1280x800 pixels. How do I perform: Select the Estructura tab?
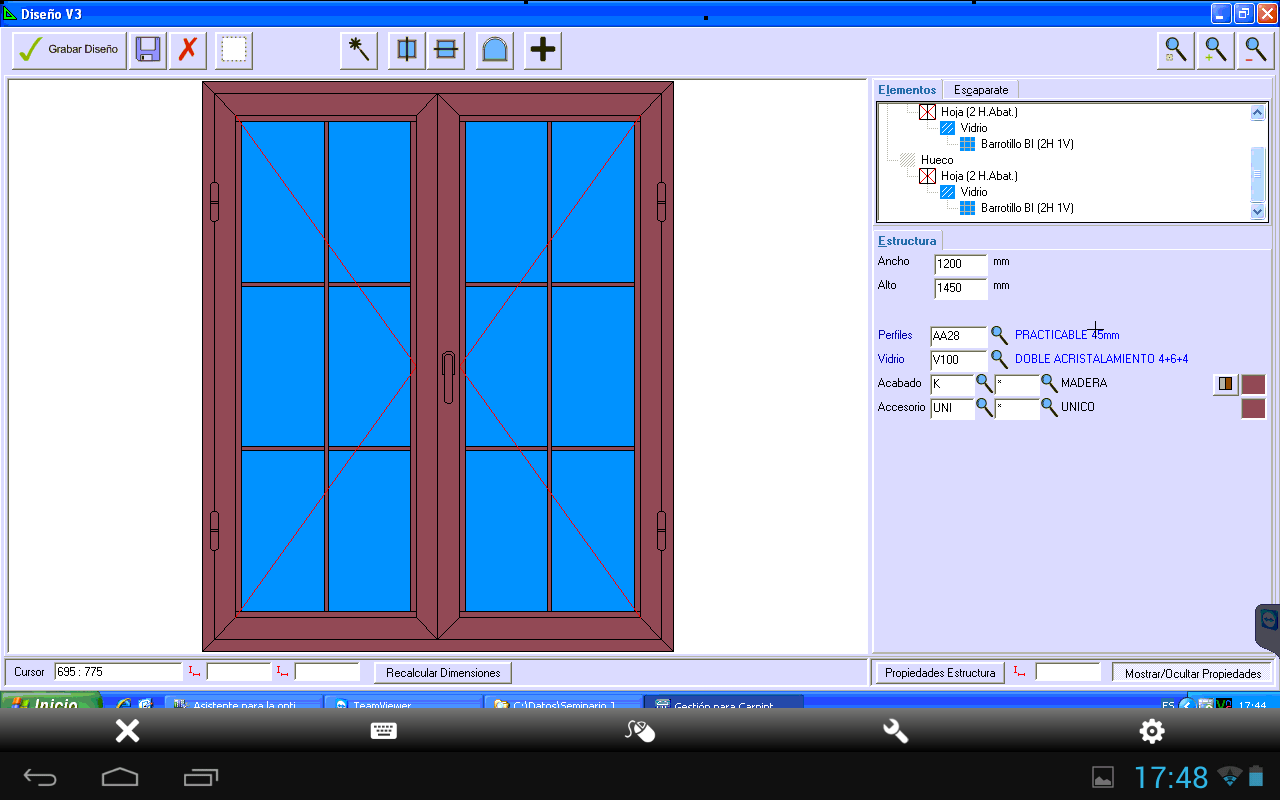(907, 241)
